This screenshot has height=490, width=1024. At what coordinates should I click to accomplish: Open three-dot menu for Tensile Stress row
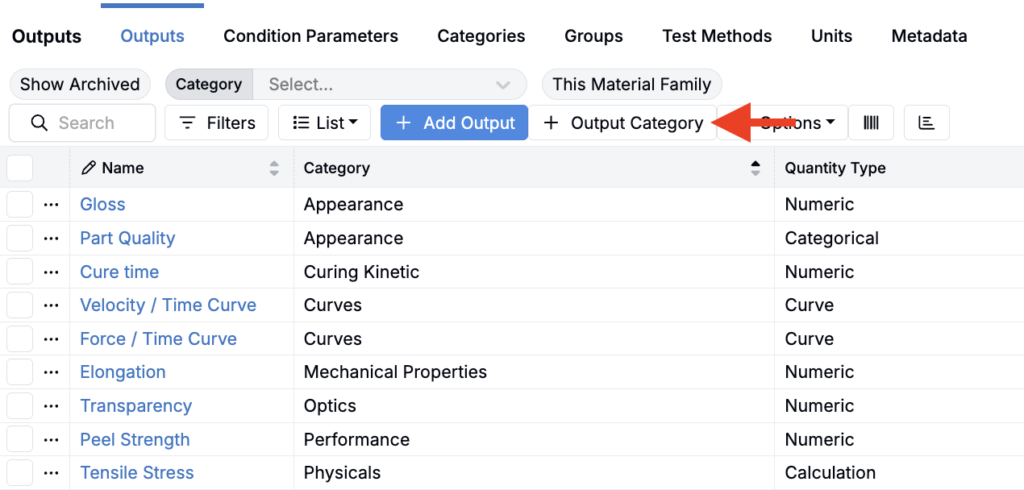point(52,473)
